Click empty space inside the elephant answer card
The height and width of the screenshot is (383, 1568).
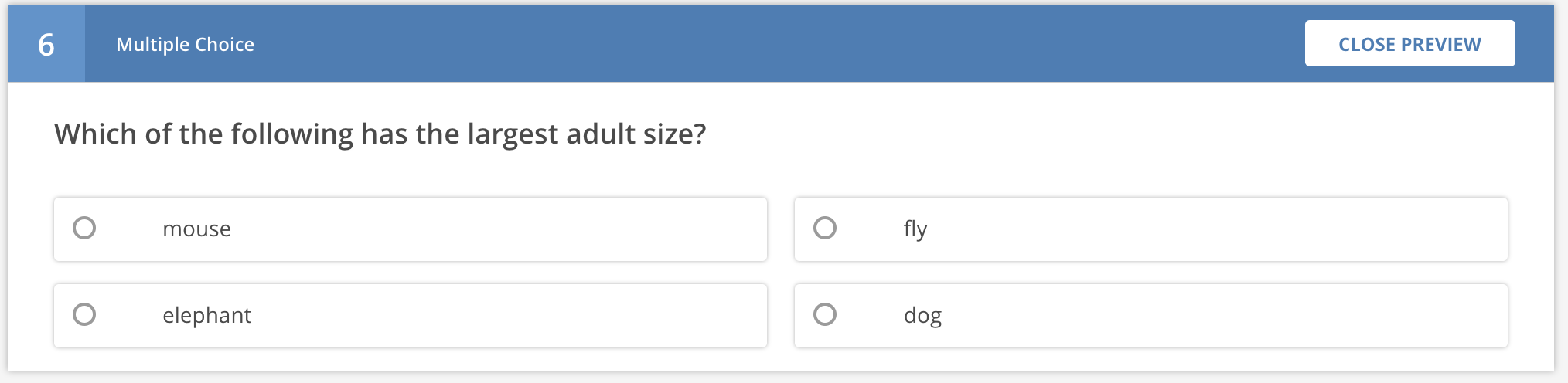(x=503, y=316)
